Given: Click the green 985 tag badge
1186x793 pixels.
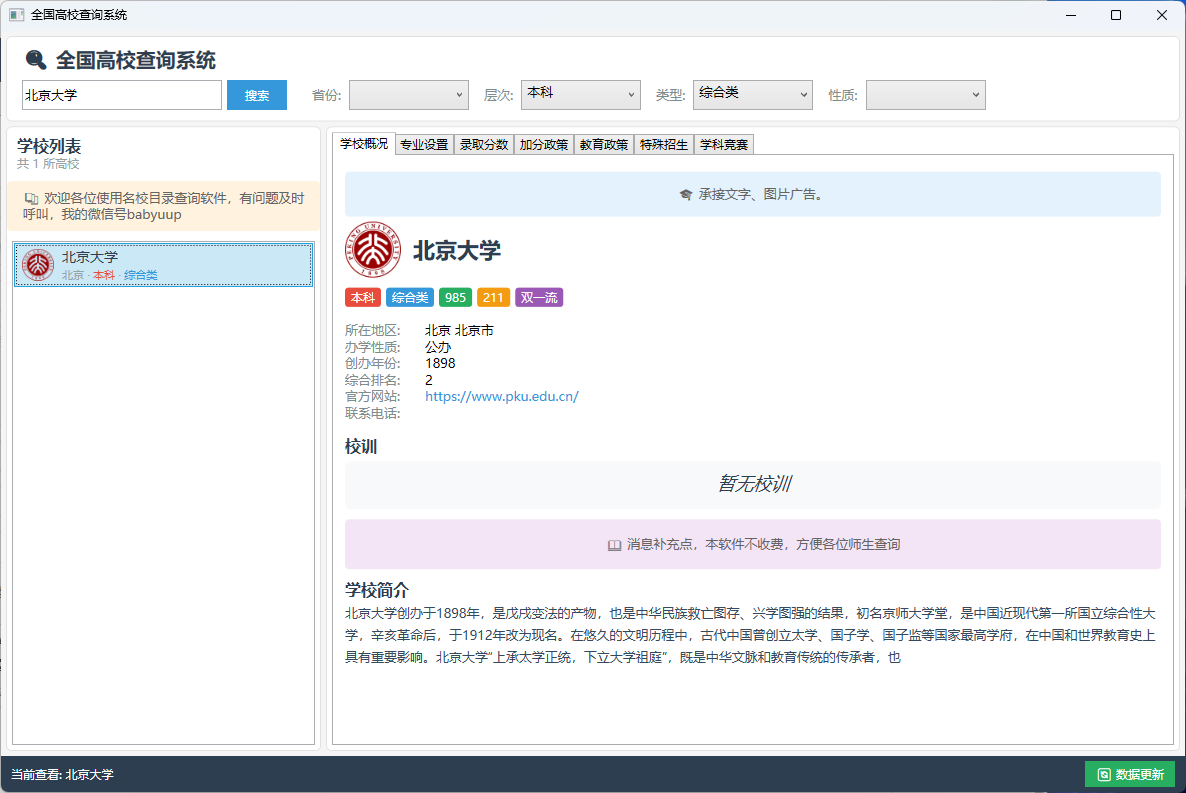Looking at the screenshot, I should coord(455,297).
